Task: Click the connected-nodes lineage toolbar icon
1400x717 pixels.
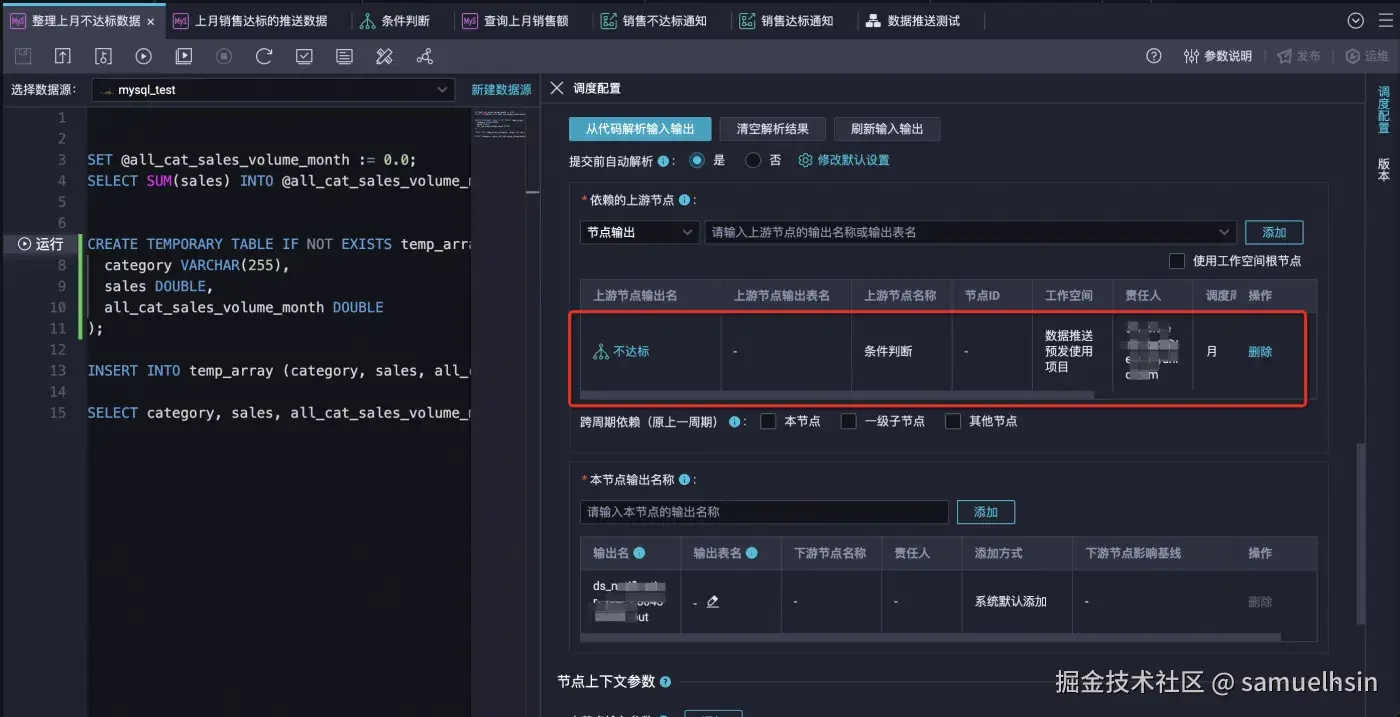Action: (424, 57)
